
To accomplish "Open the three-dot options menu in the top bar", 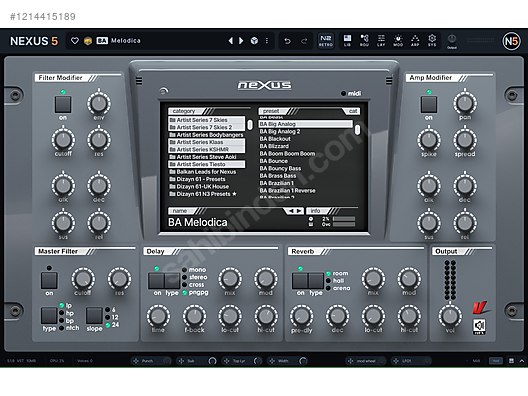I will pos(267,41).
